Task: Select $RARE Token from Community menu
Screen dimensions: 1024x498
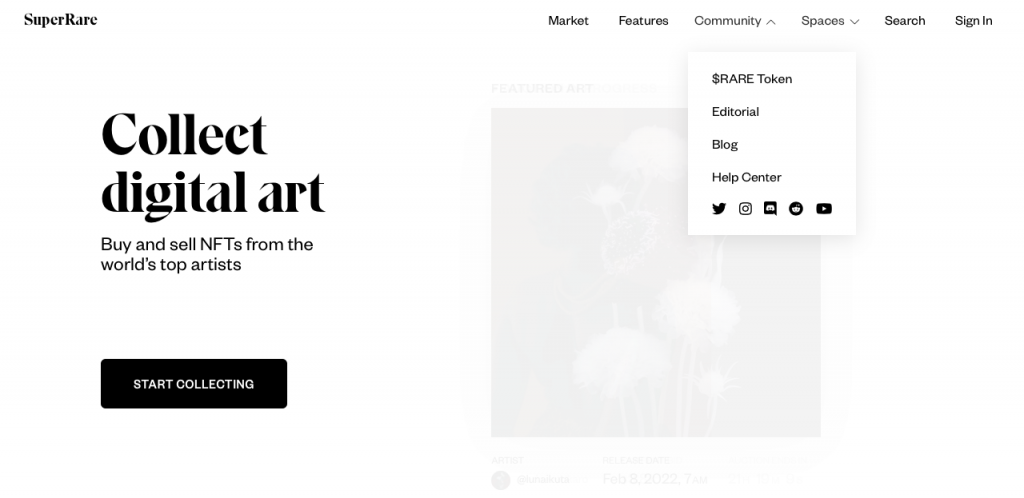Action: tap(752, 79)
